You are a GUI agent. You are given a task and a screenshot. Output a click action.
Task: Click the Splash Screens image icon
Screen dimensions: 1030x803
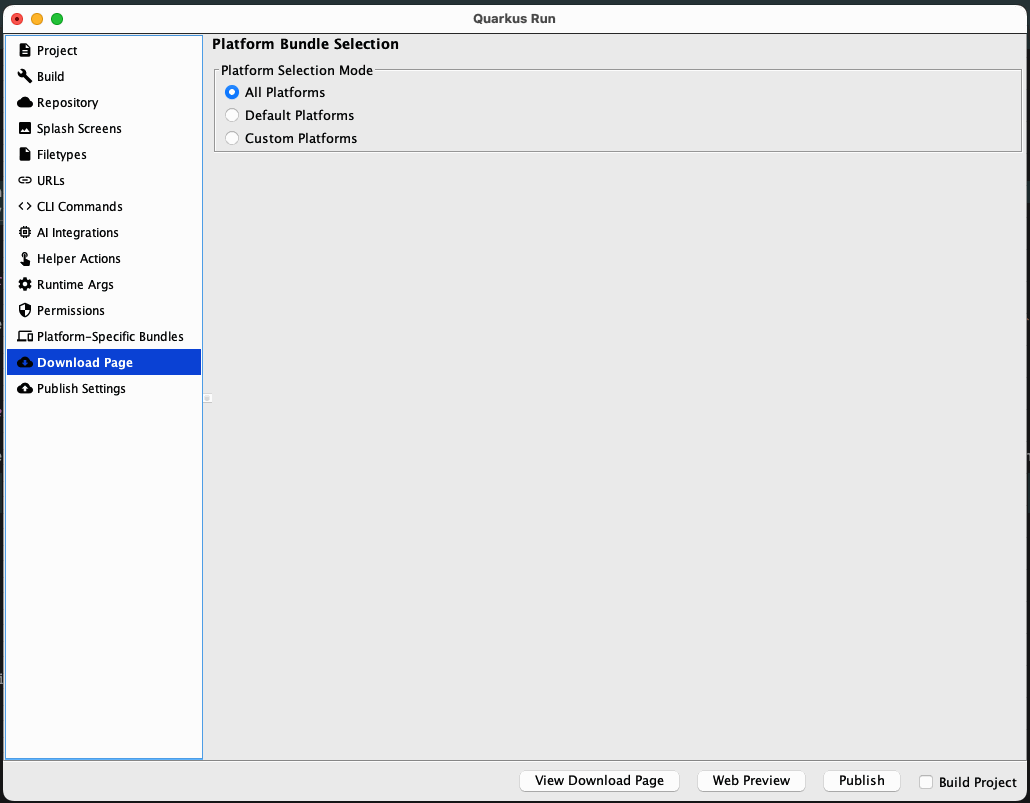[x=25, y=128]
